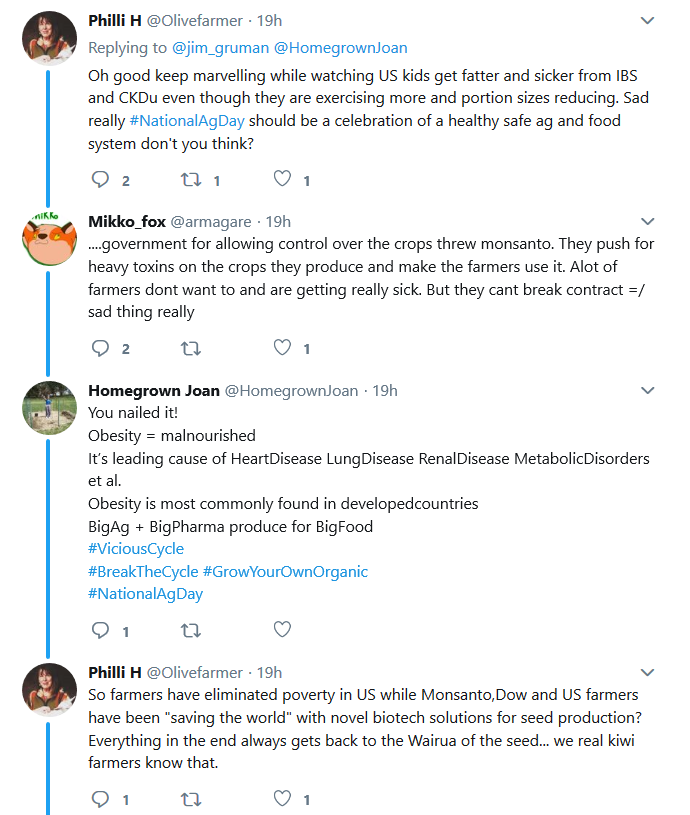
Task: Like Philli H's kiwi farmers tweet
Action: point(282,798)
